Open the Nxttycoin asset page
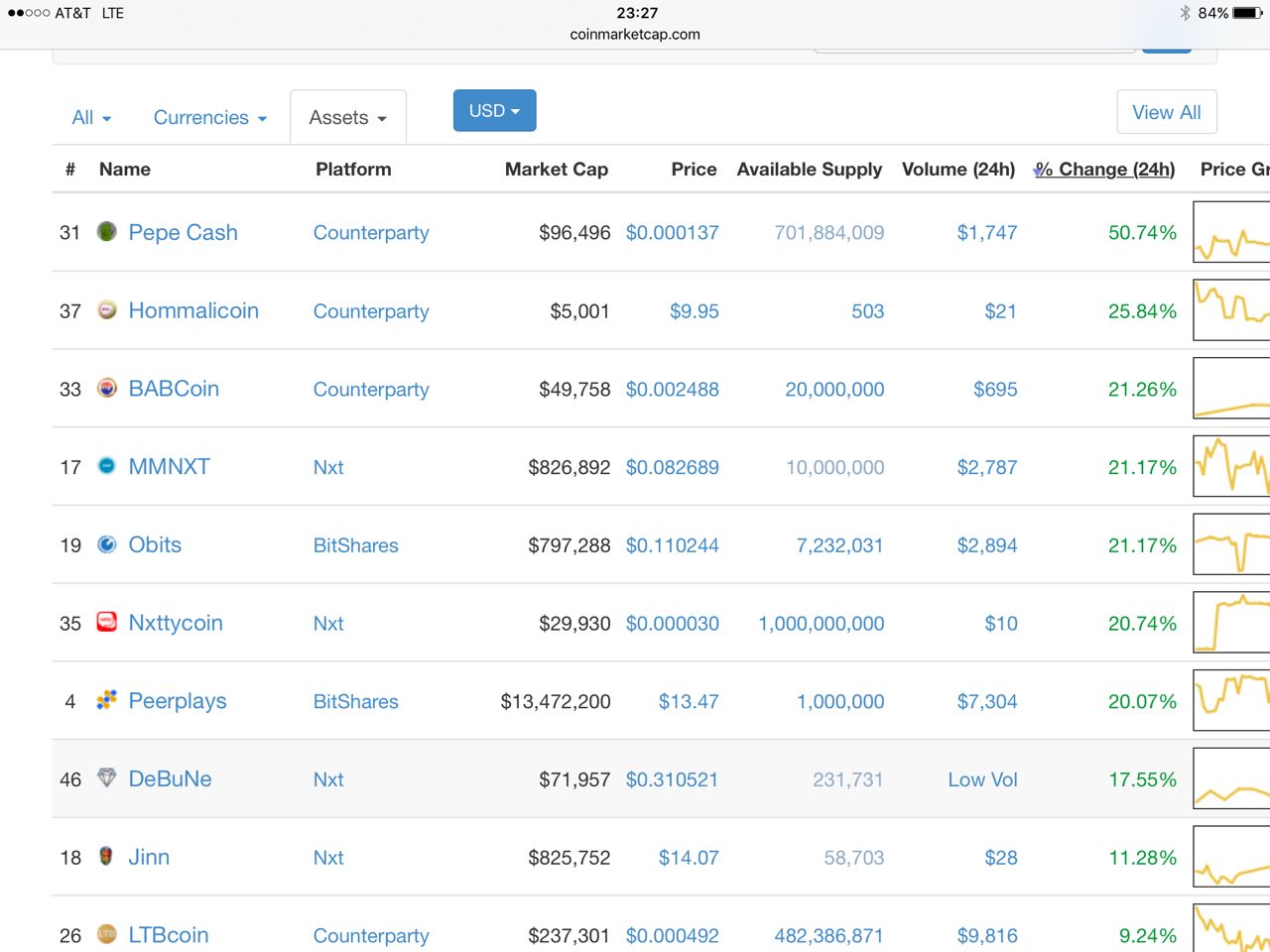1270x952 pixels. click(x=176, y=623)
